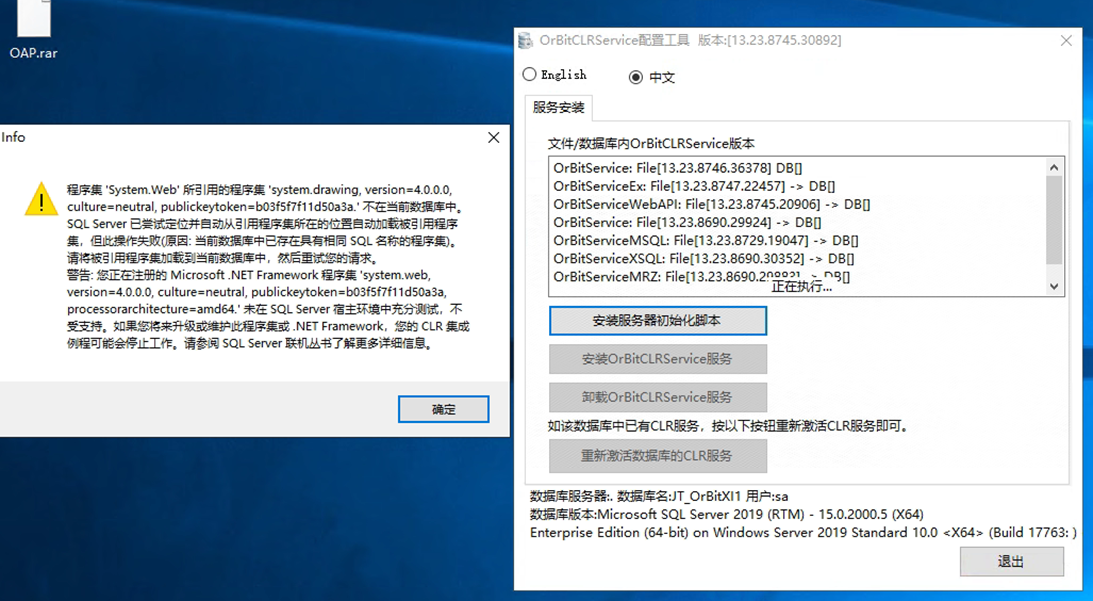Click the database server info line JT_OrBitXI1
The width and height of the screenshot is (1093, 601).
click(x=659, y=496)
